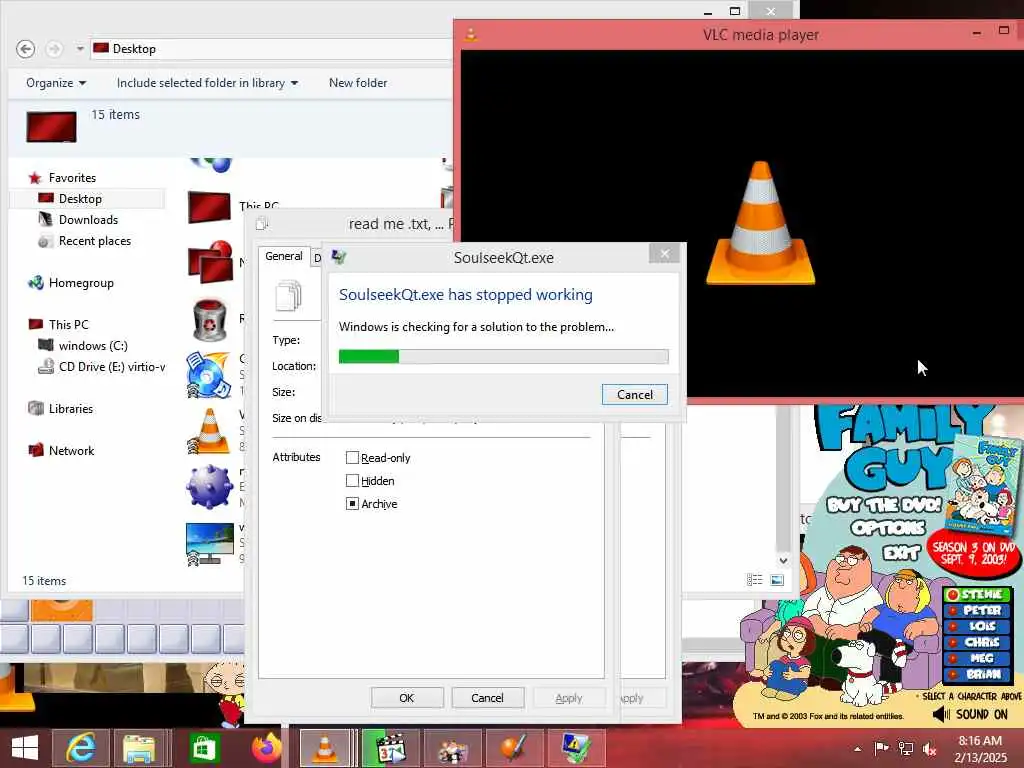Select the purple spiky ball file icon
This screenshot has width=1024, height=768.
coord(209,487)
